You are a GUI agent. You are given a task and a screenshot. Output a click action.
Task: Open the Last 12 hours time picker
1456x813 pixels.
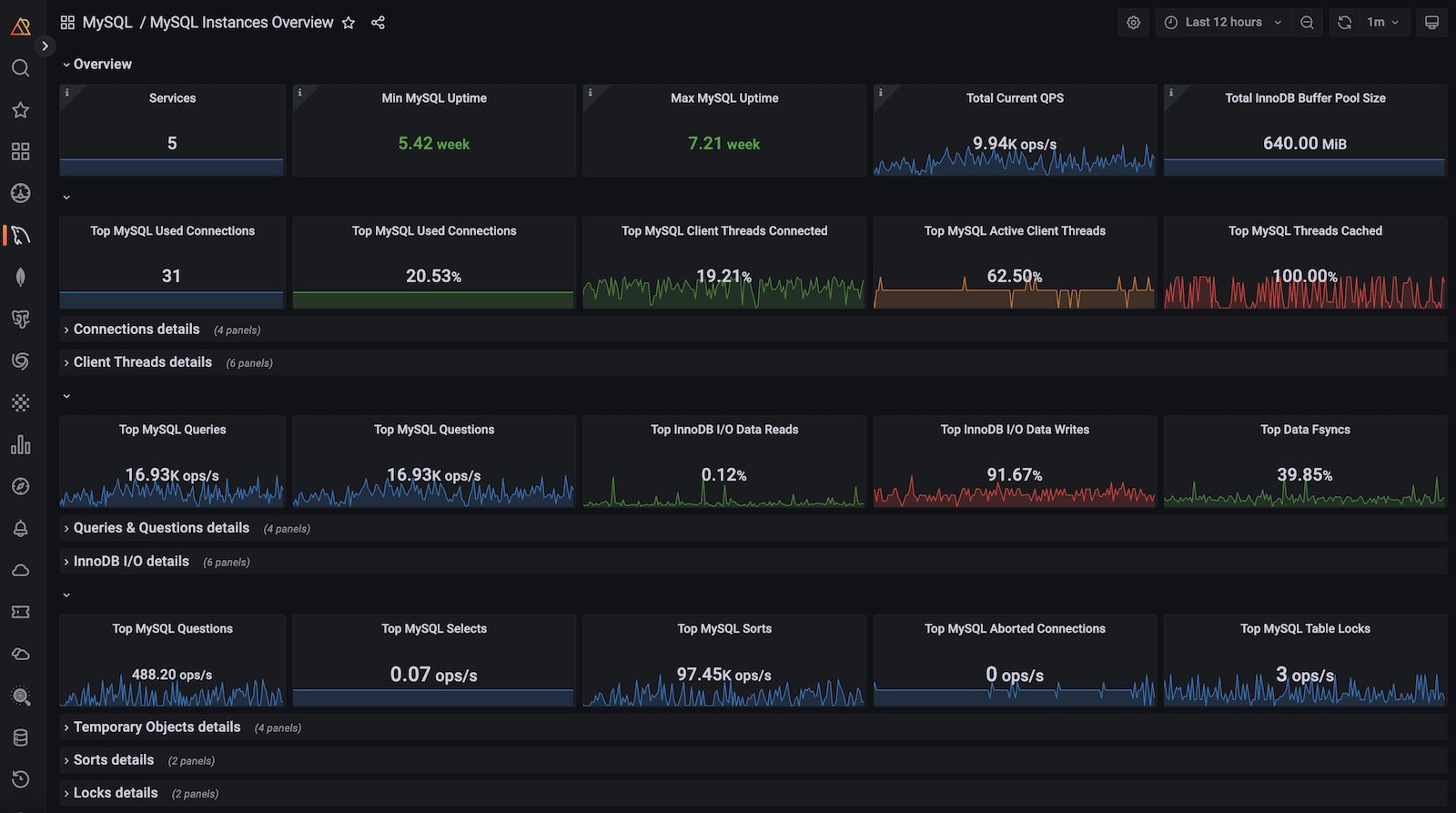point(1223,23)
